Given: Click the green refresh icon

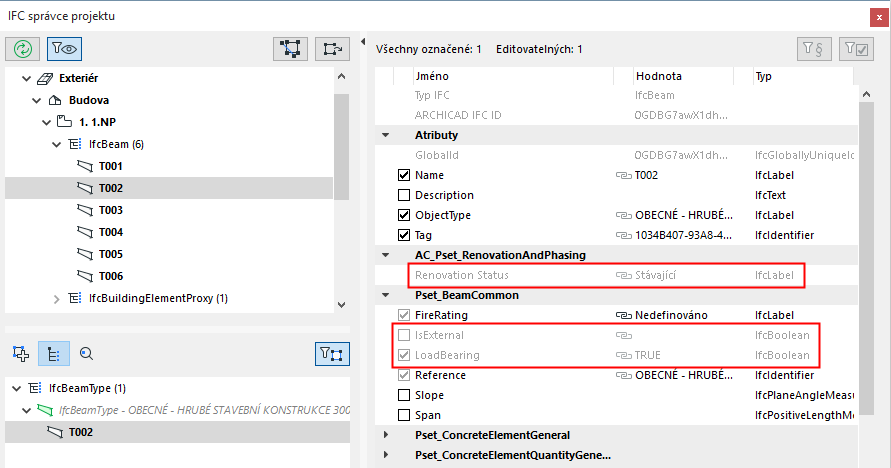Looking at the screenshot, I should tap(23, 48).
